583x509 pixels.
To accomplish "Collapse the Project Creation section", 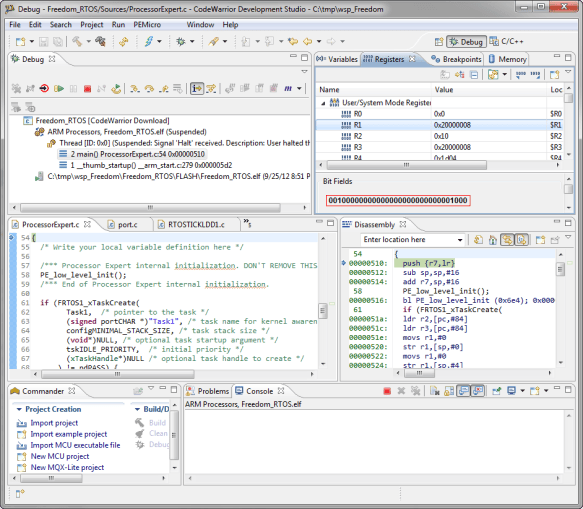I will pyautogui.click(x=19, y=409).
